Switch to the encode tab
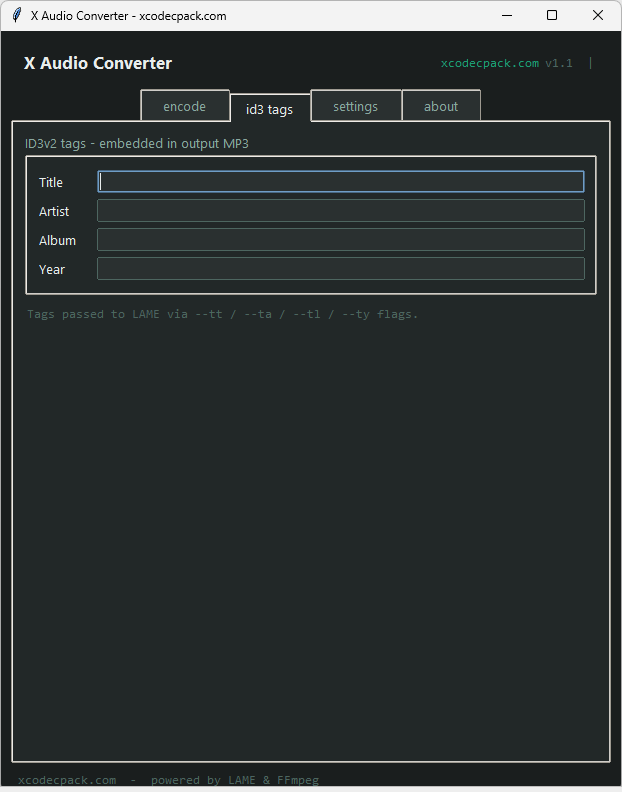This screenshot has height=792, width=622. click(x=184, y=106)
